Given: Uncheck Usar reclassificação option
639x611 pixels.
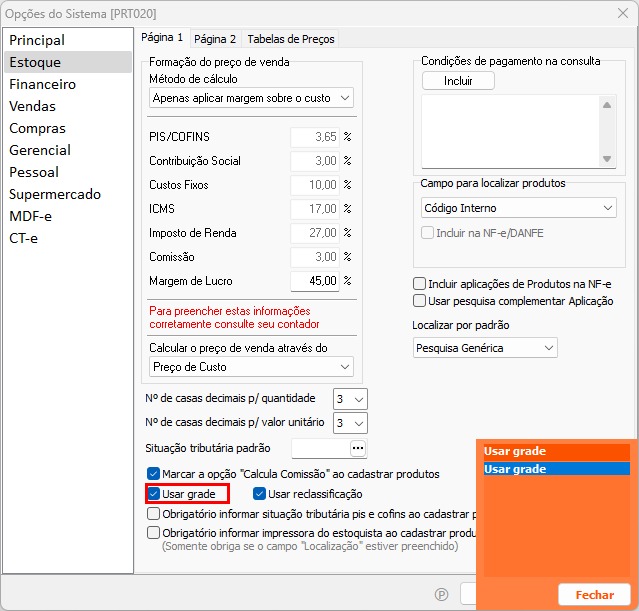Looking at the screenshot, I should [260, 494].
